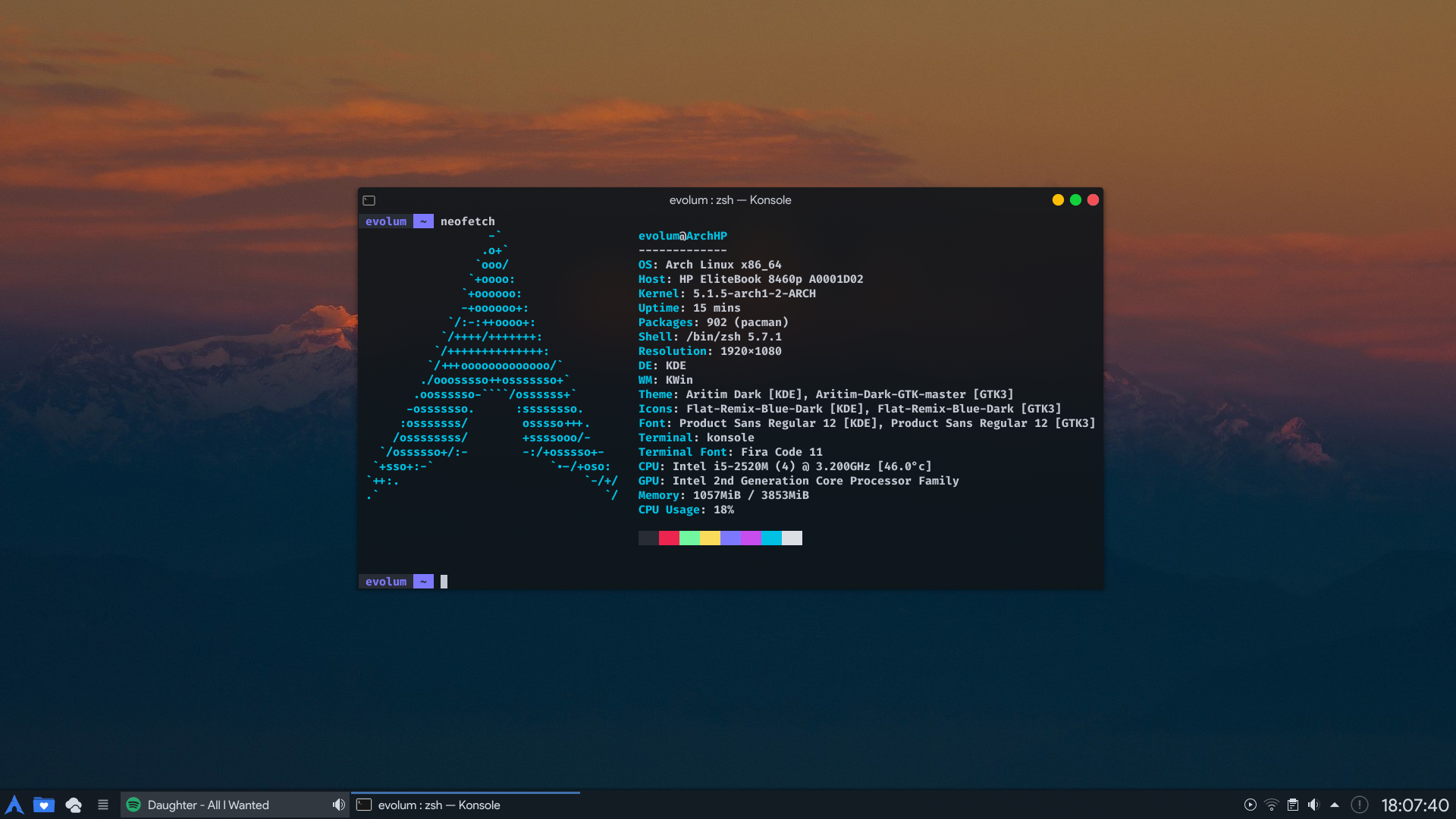Open the clipboard tray icon
This screenshot has height=819, width=1456.
click(1293, 805)
